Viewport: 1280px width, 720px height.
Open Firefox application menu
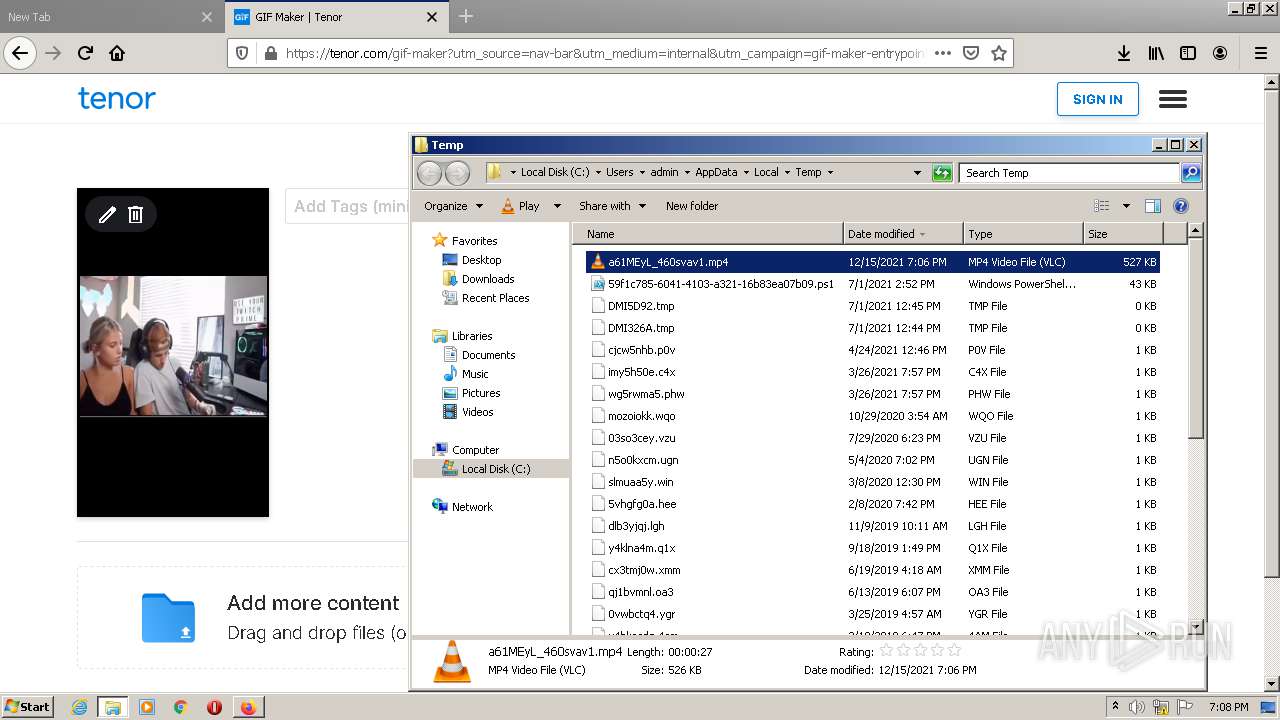point(1260,53)
